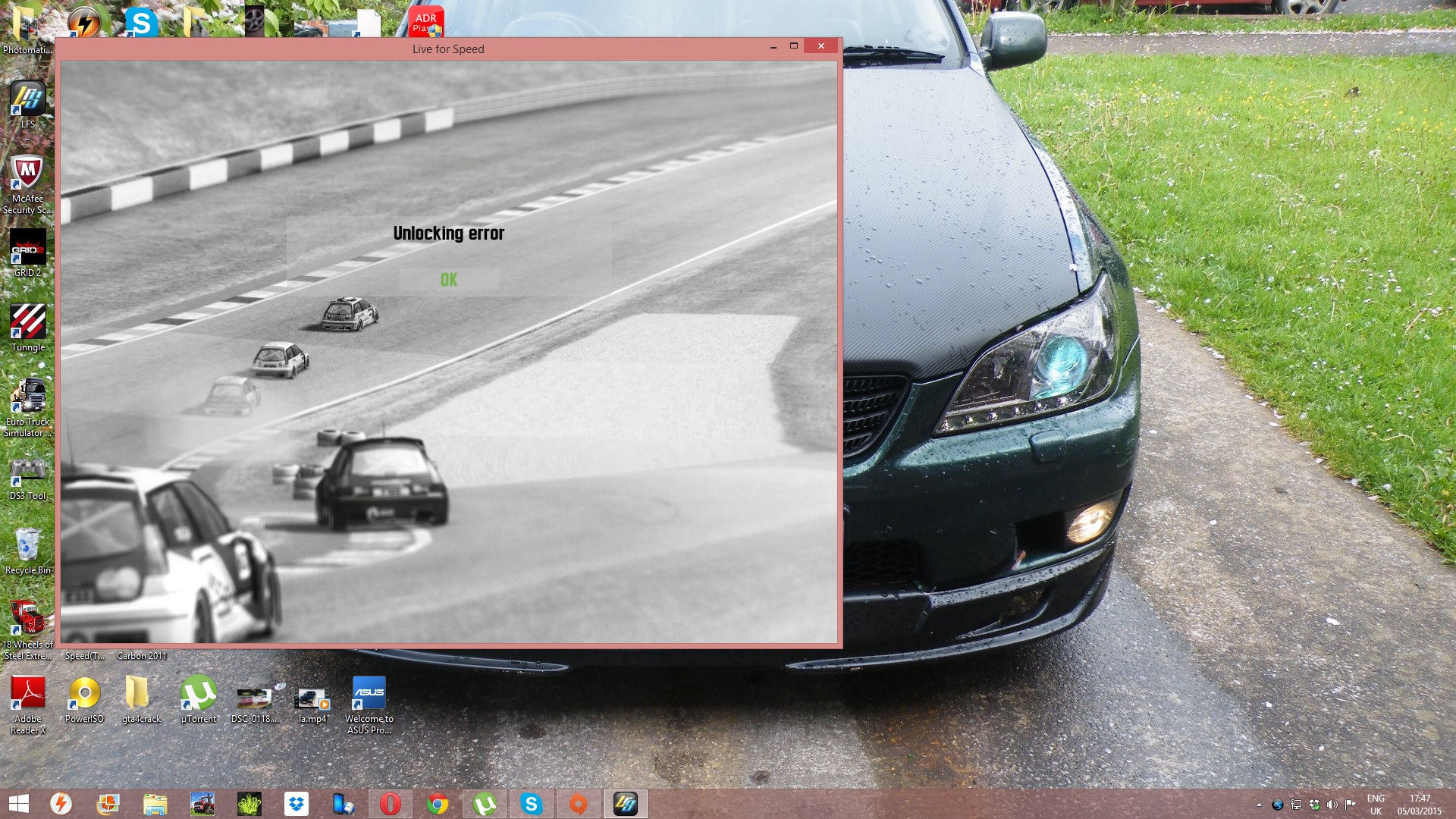Click OK on the Unlocking error dialog
The image size is (1456, 819).
point(449,280)
